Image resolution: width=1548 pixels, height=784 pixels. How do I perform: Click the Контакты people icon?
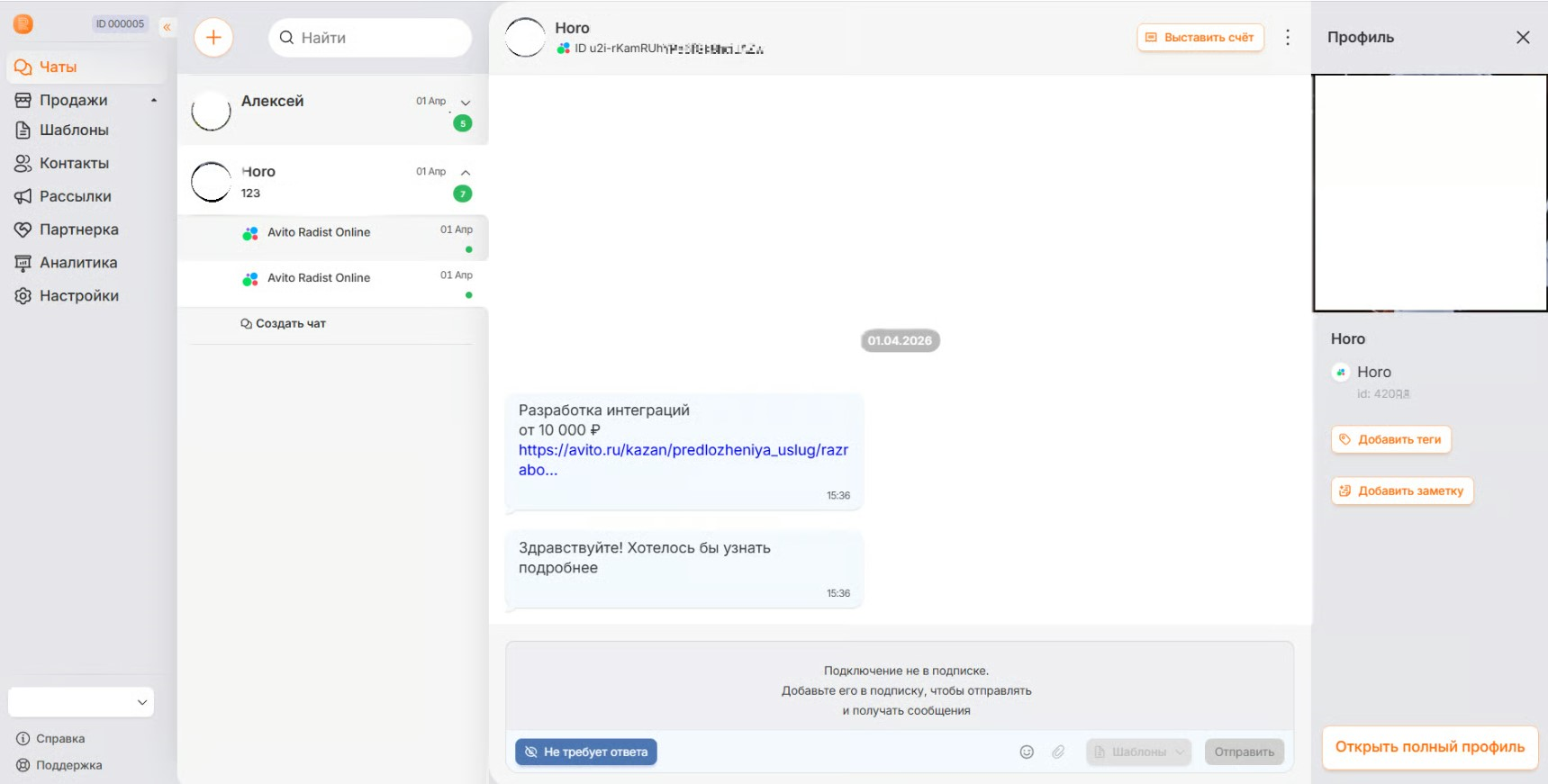tap(23, 163)
